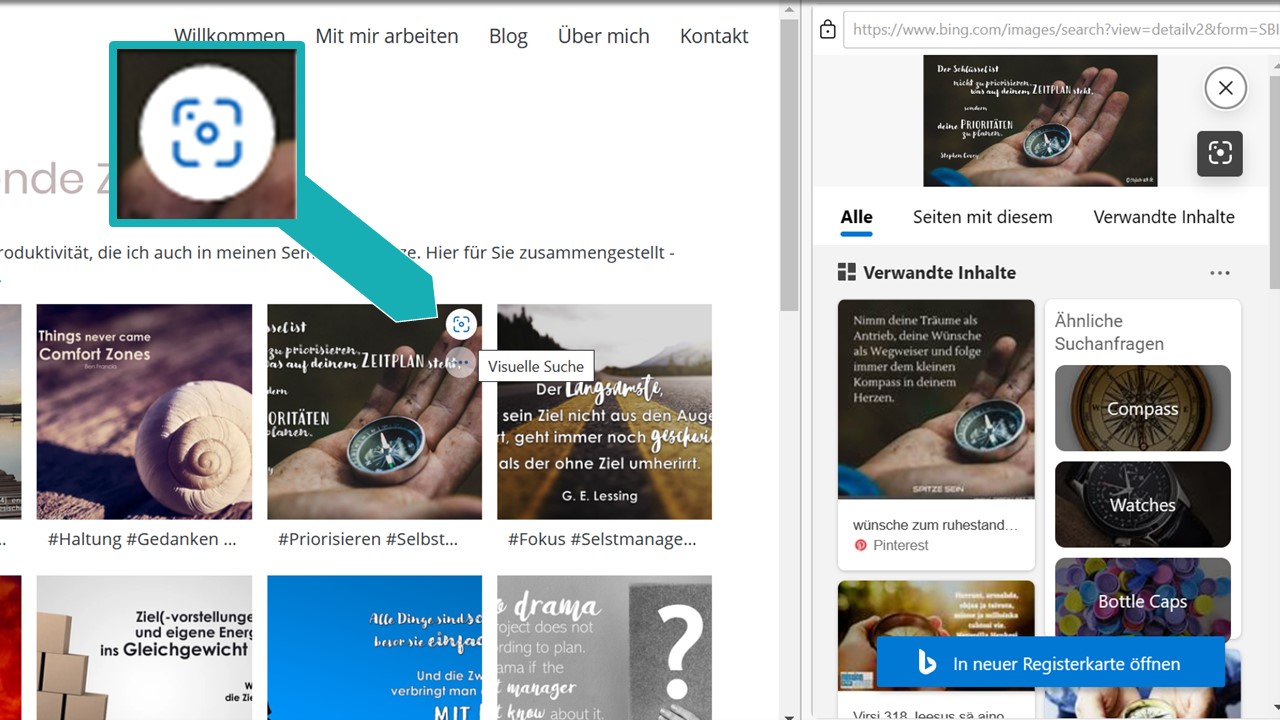Open more options via the three-dot ellipsis
This screenshot has width=1280, height=720.
click(x=1220, y=272)
